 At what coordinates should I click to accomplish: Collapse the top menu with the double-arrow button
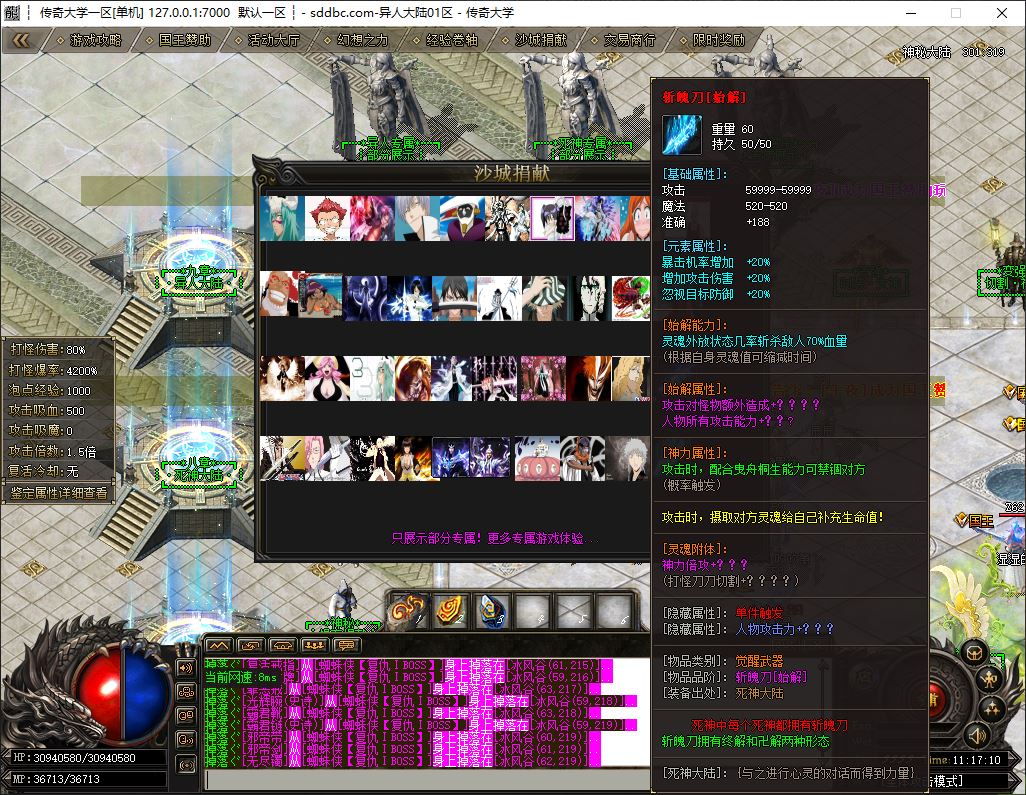[21, 41]
